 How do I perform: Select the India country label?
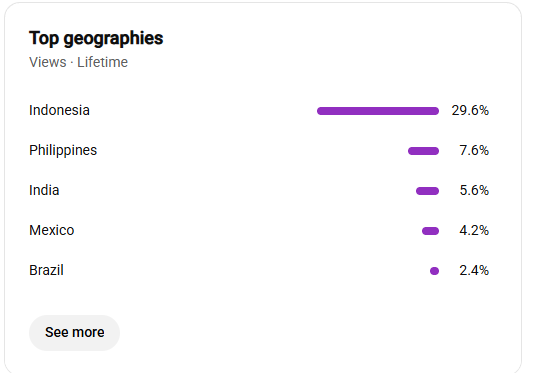[x=44, y=190]
